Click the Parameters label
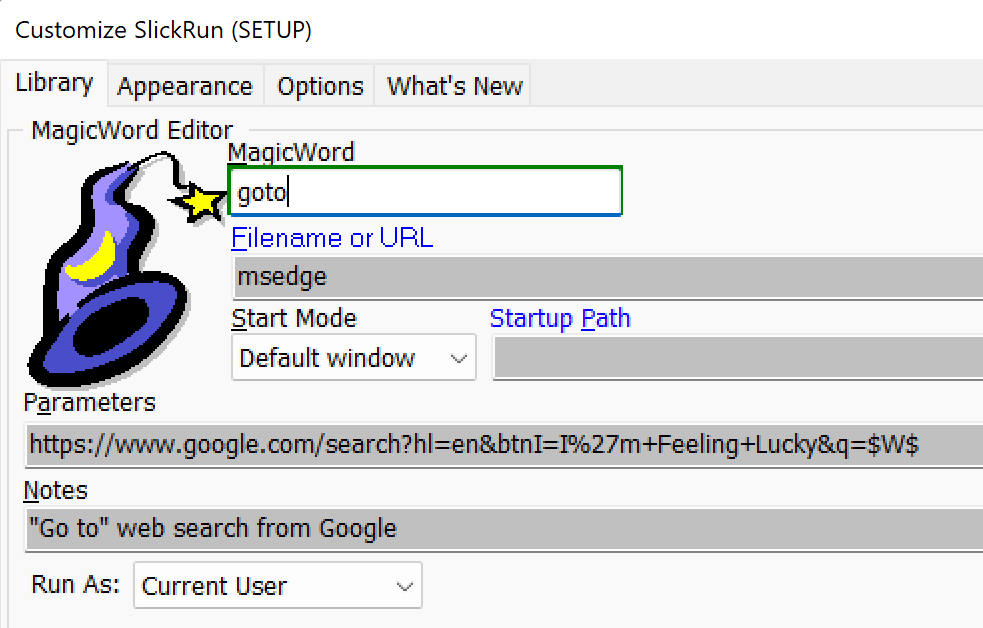This screenshot has height=628, width=983. pyautogui.click(x=90, y=403)
